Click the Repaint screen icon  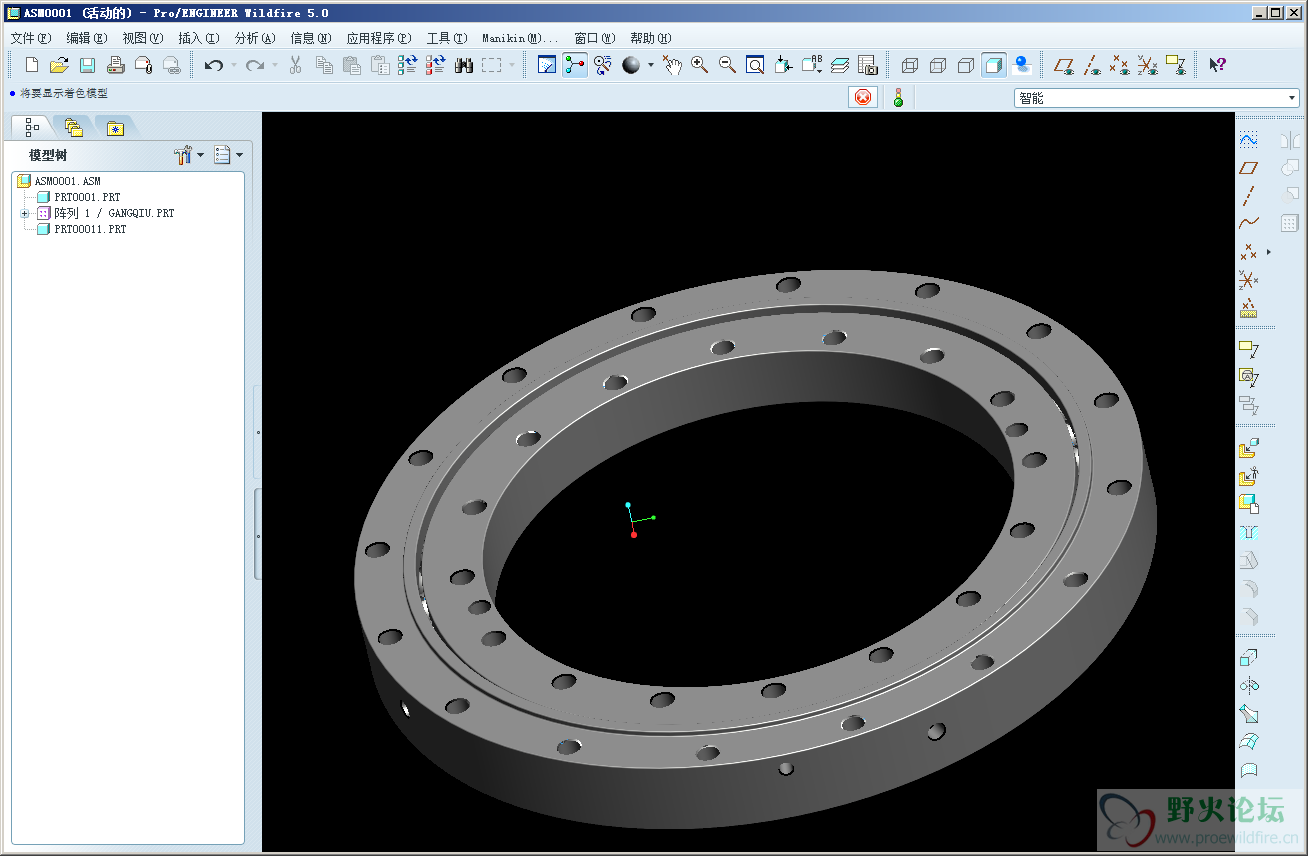pos(547,65)
